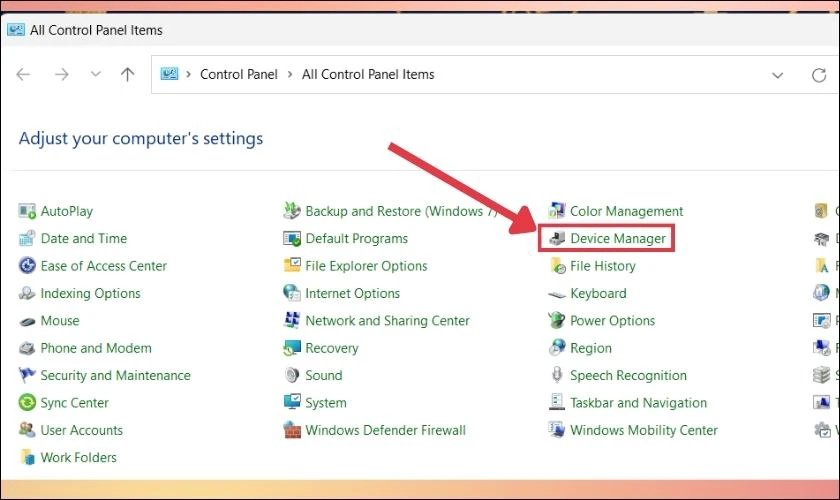
Task: Open the File Explorer Options link
Action: tap(366, 266)
